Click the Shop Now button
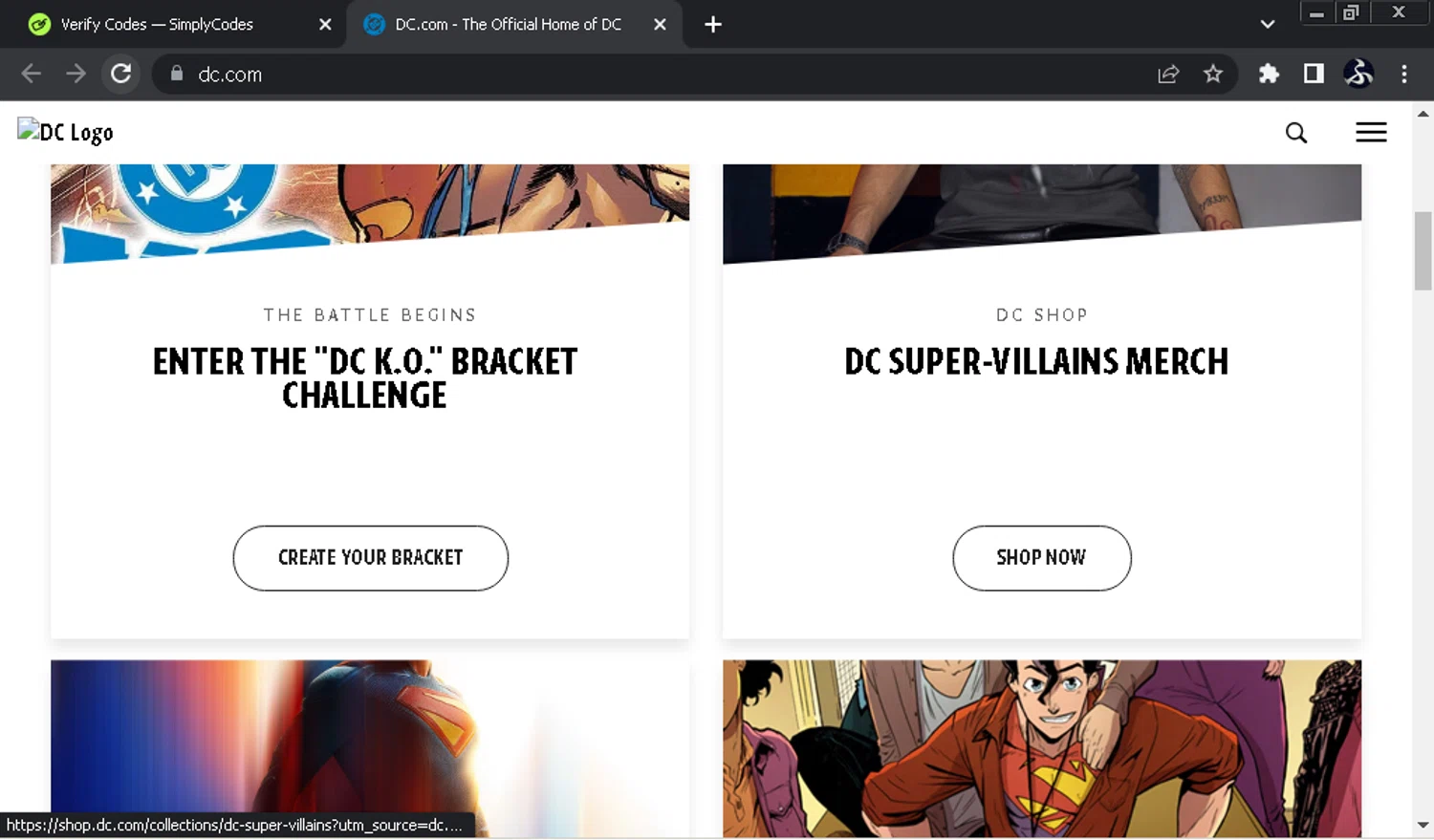This screenshot has height=840, width=1434. [x=1042, y=558]
